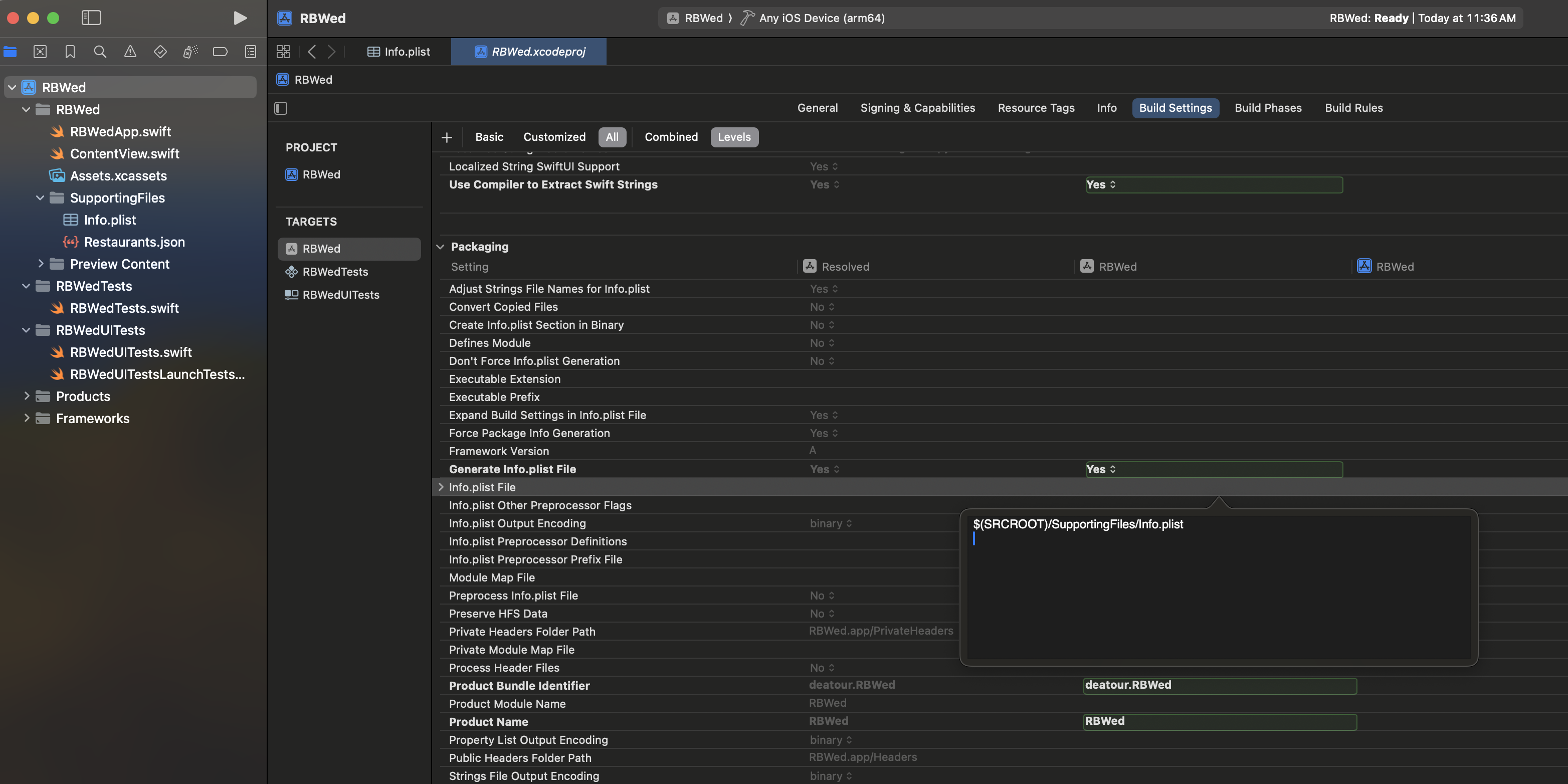Open the Test navigator diamond icon
The width and height of the screenshot is (1568, 784).
point(160,52)
